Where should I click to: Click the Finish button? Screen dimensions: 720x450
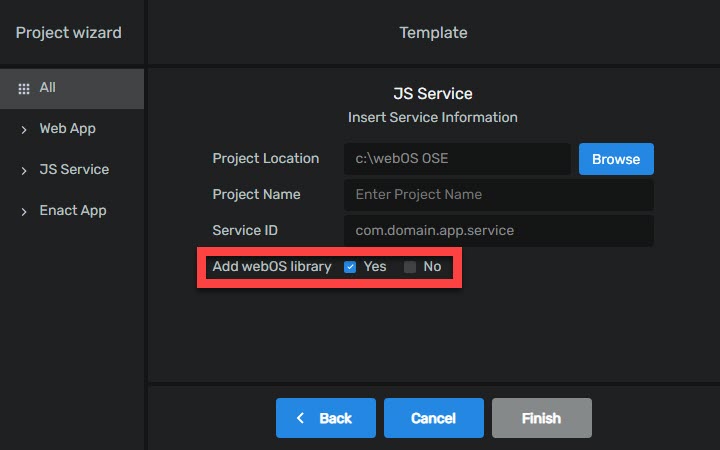click(x=542, y=418)
